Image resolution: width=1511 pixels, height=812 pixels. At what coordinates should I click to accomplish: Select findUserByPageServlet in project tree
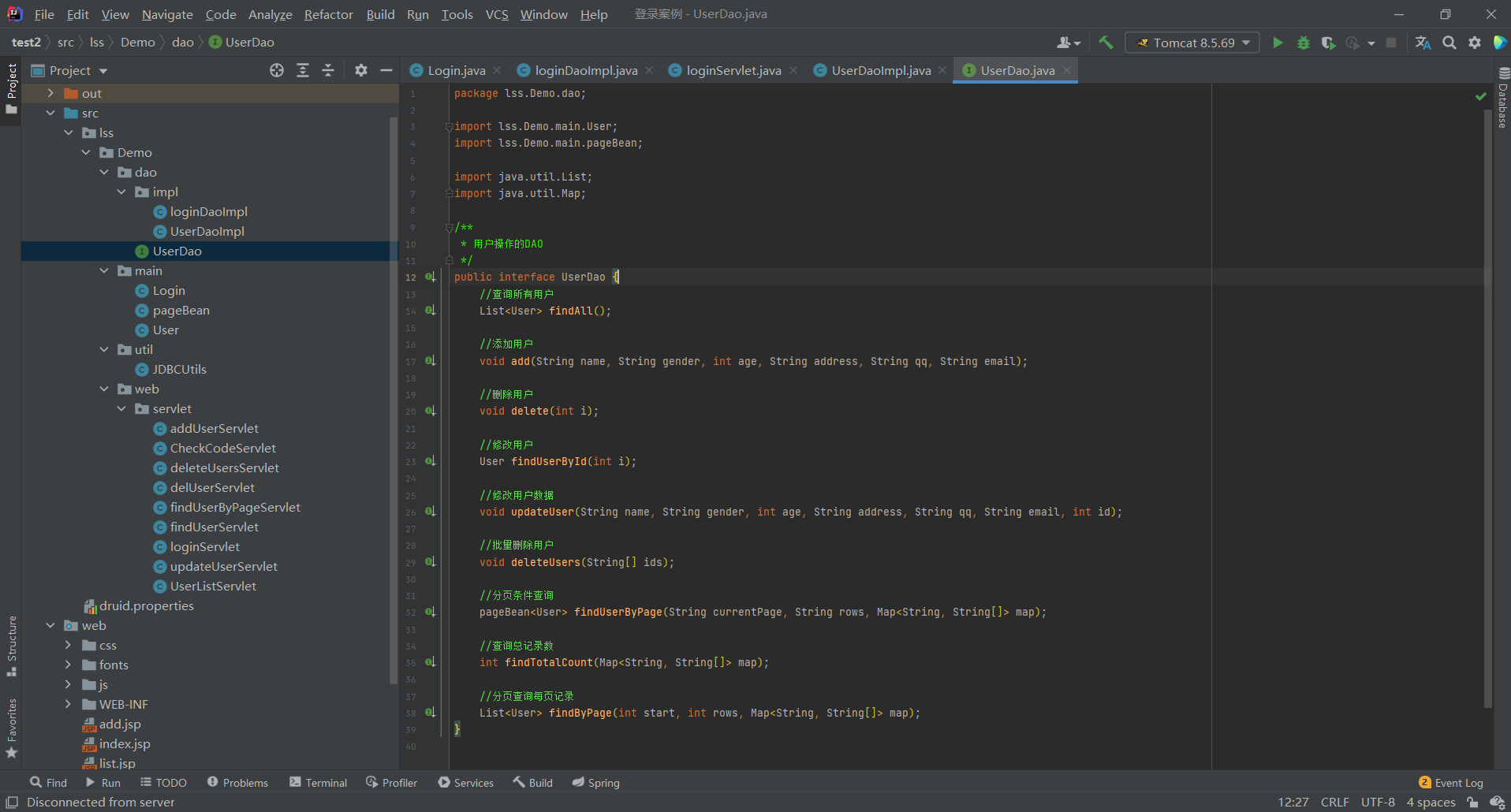[x=235, y=507]
